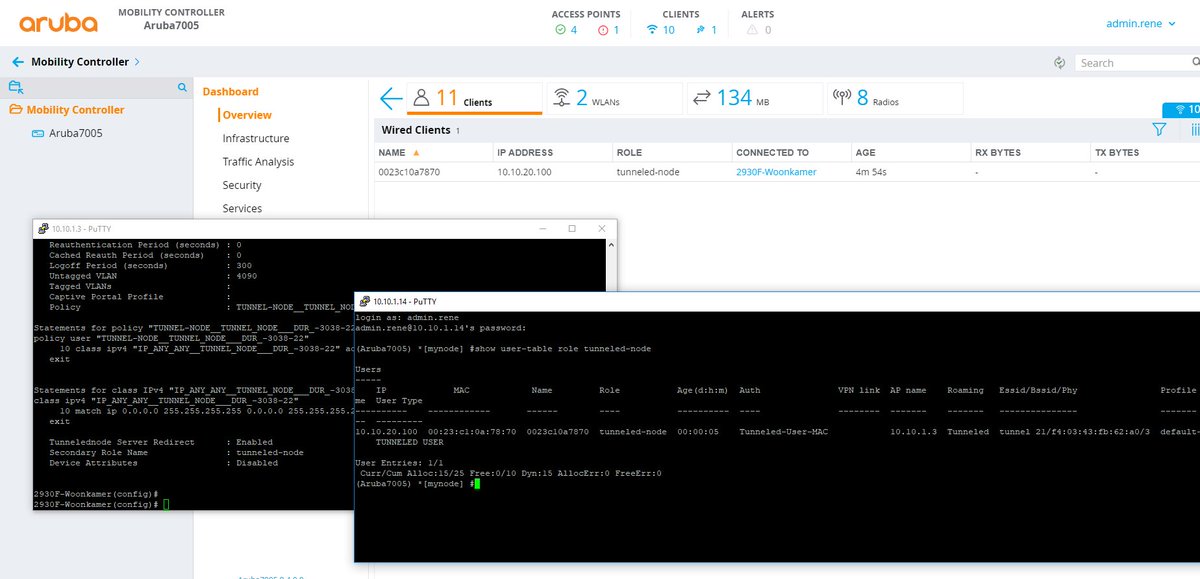Click the folder navigation icon in the sidebar
The image size is (1200, 579).
click(x=15, y=87)
